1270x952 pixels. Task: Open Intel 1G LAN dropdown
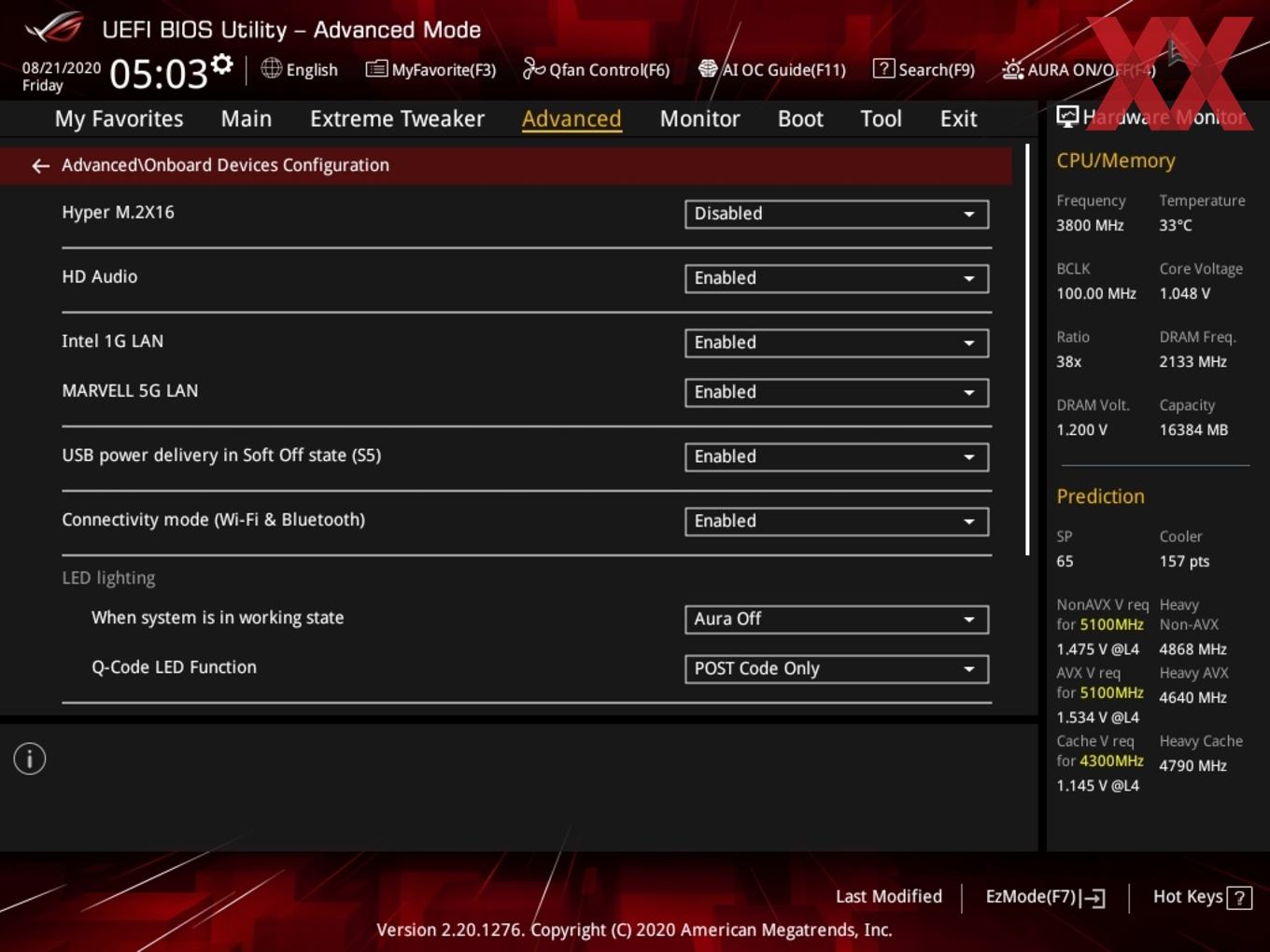(x=837, y=343)
